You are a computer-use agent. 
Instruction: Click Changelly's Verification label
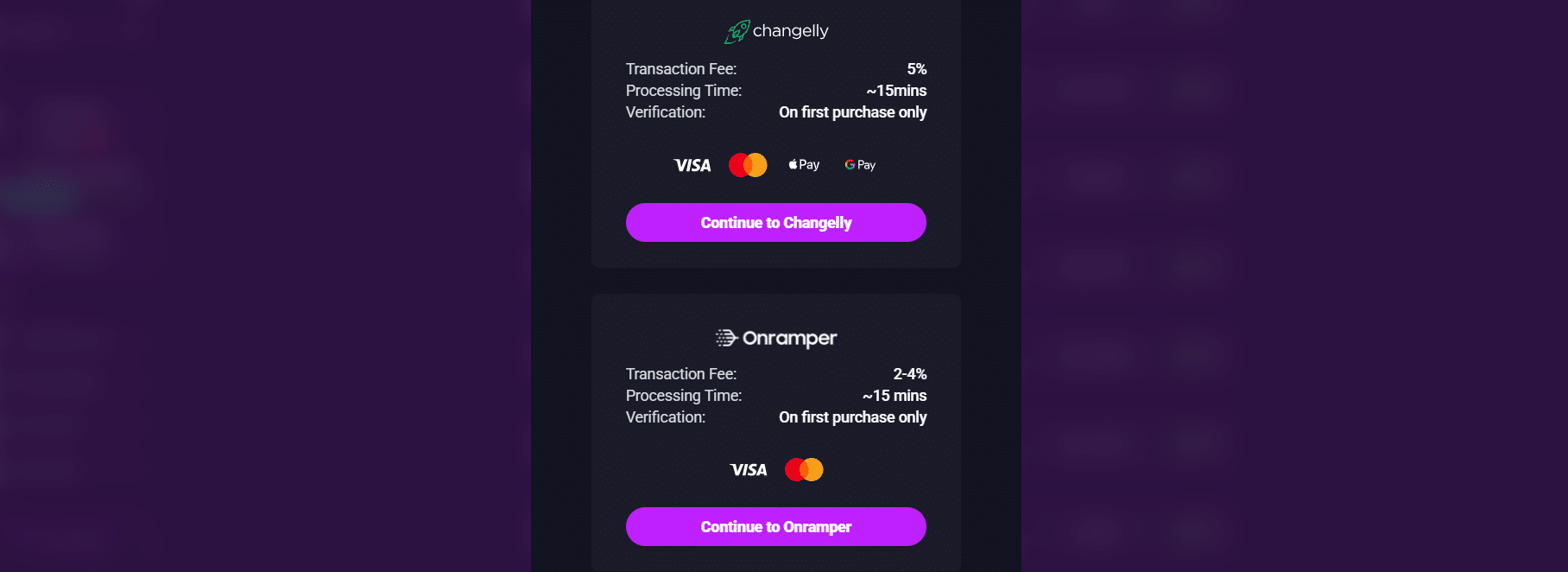[665, 111]
